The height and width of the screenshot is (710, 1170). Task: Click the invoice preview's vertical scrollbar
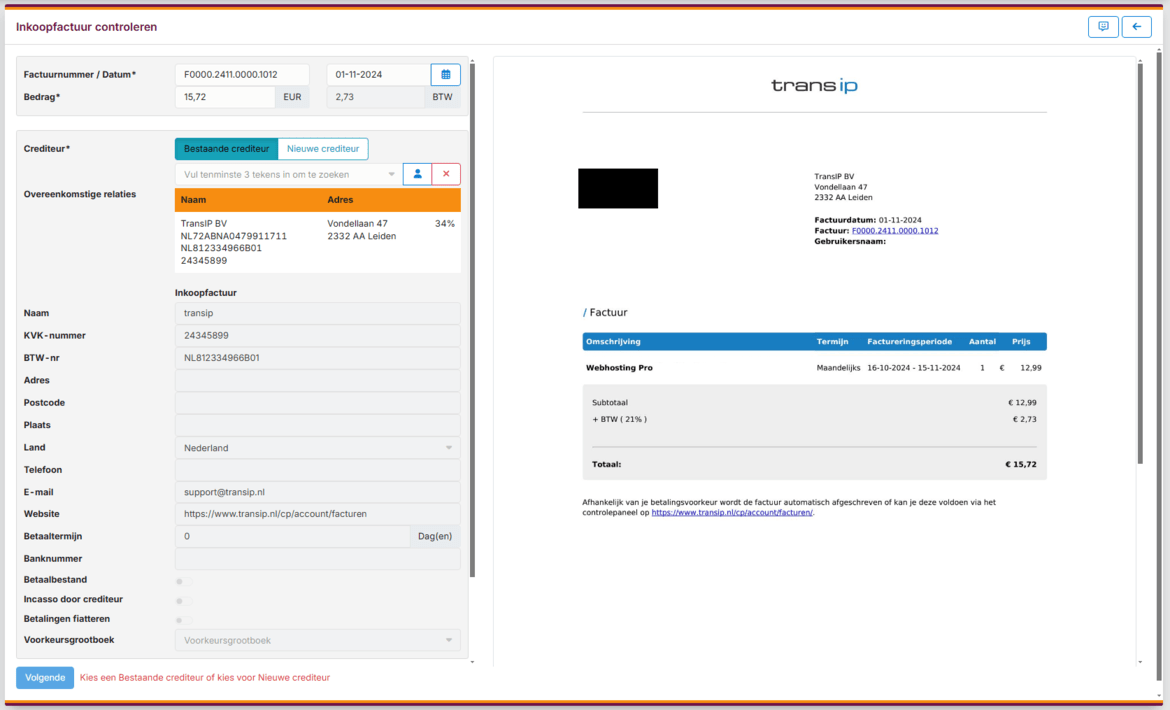[1139, 263]
